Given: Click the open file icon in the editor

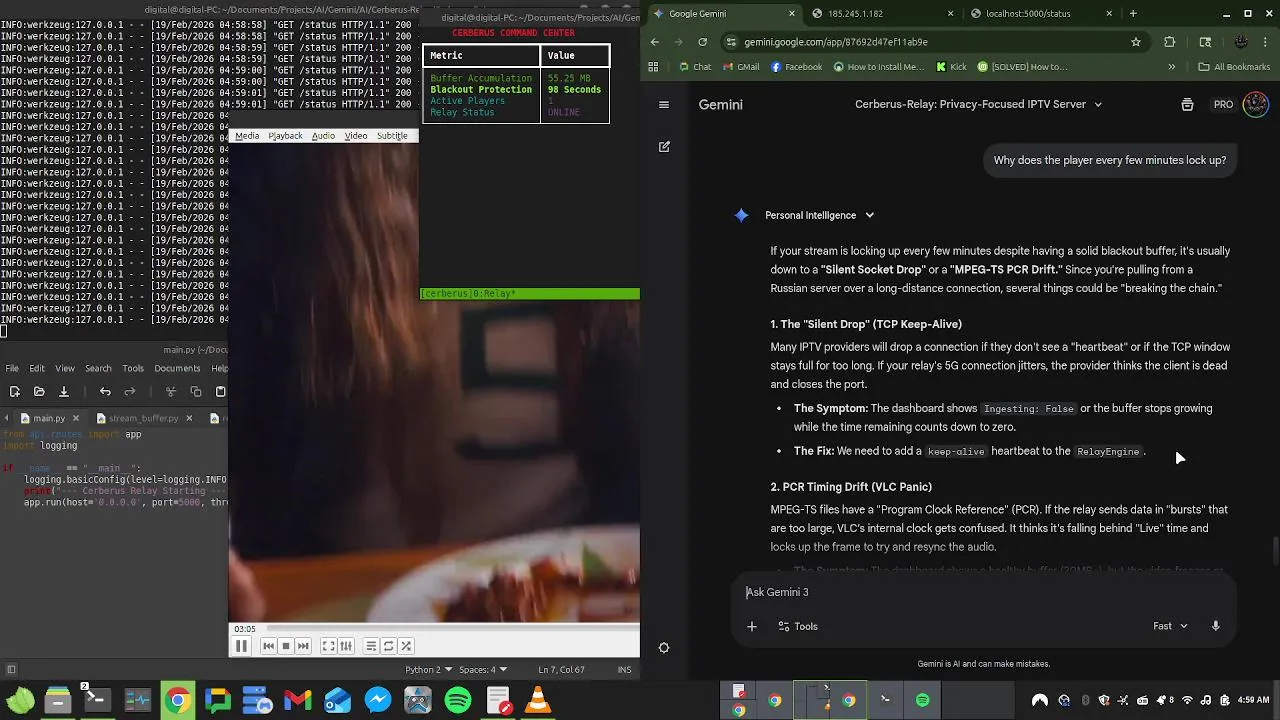Looking at the screenshot, I should [x=39, y=392].
